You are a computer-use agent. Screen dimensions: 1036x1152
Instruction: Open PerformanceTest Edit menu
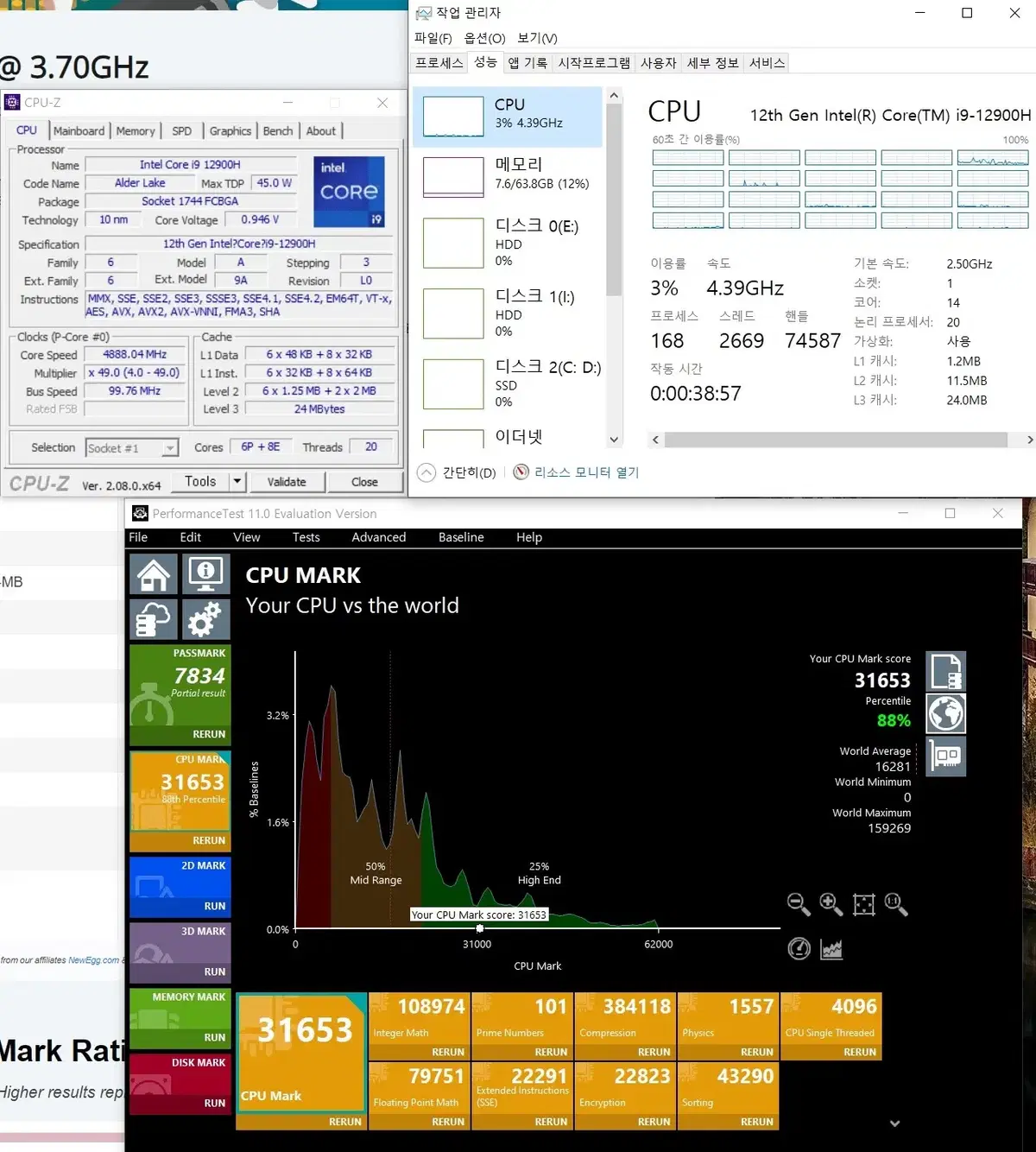(190, 537)
